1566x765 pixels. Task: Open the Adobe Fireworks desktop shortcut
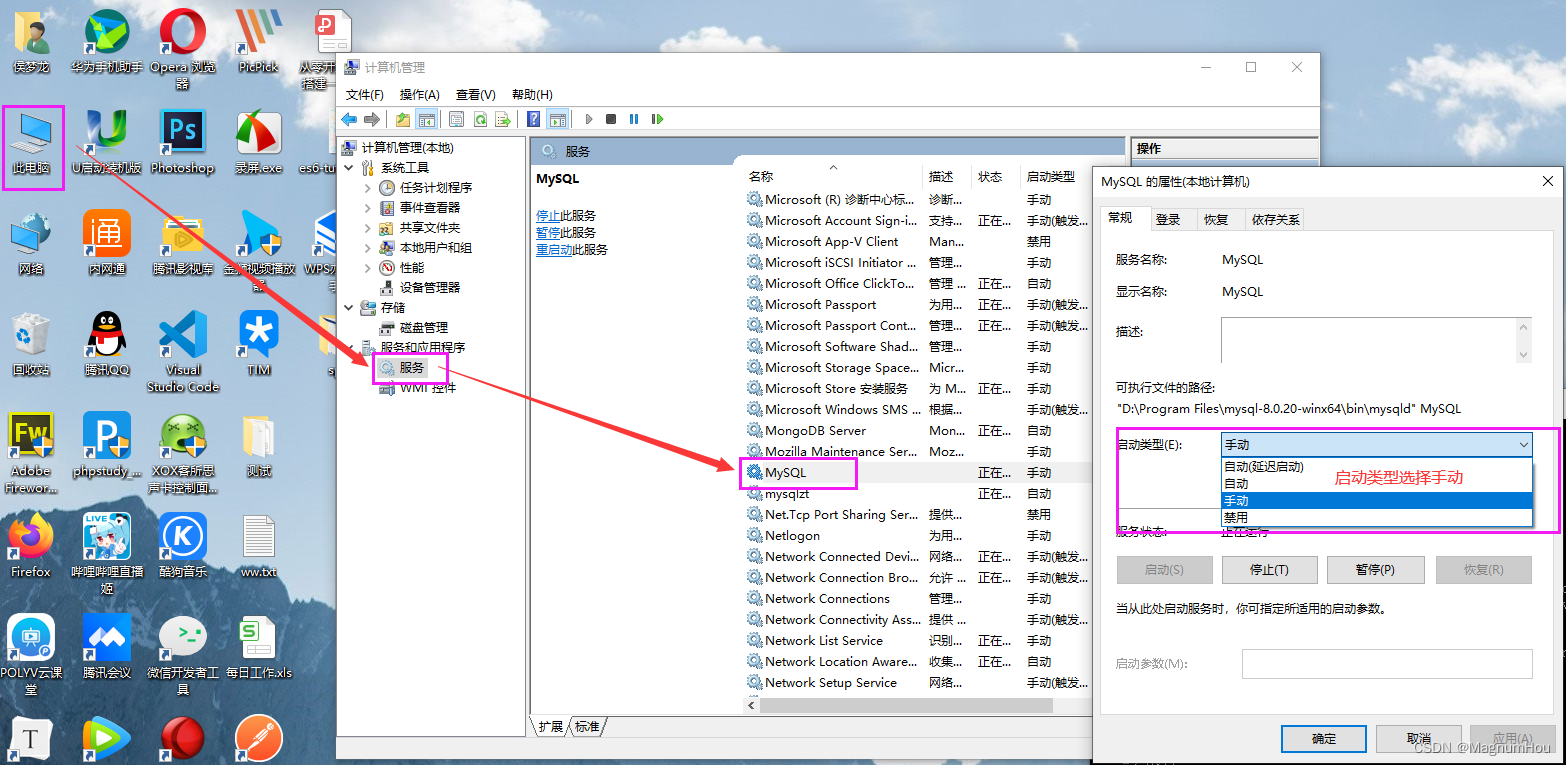click(x=31, y=452)
